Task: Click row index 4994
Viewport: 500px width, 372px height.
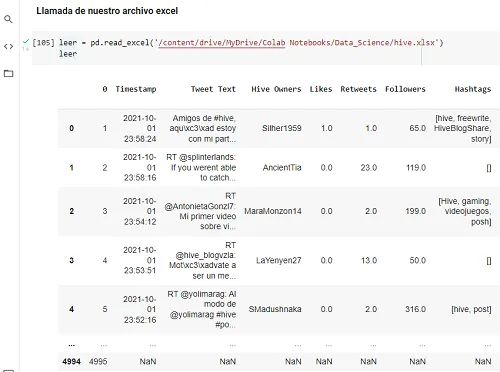Action: 71,361
